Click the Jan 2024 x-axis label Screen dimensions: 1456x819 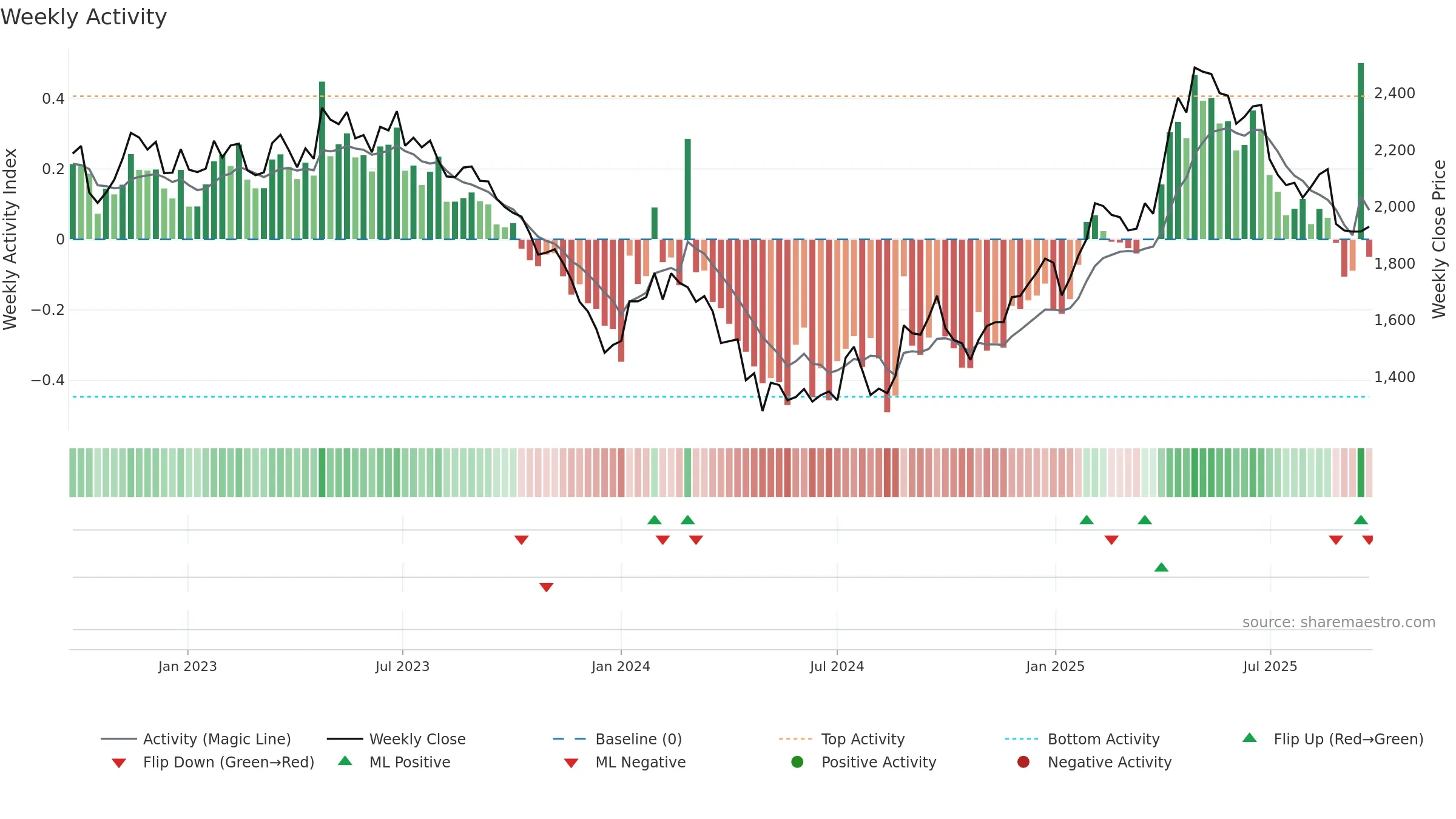621,667
